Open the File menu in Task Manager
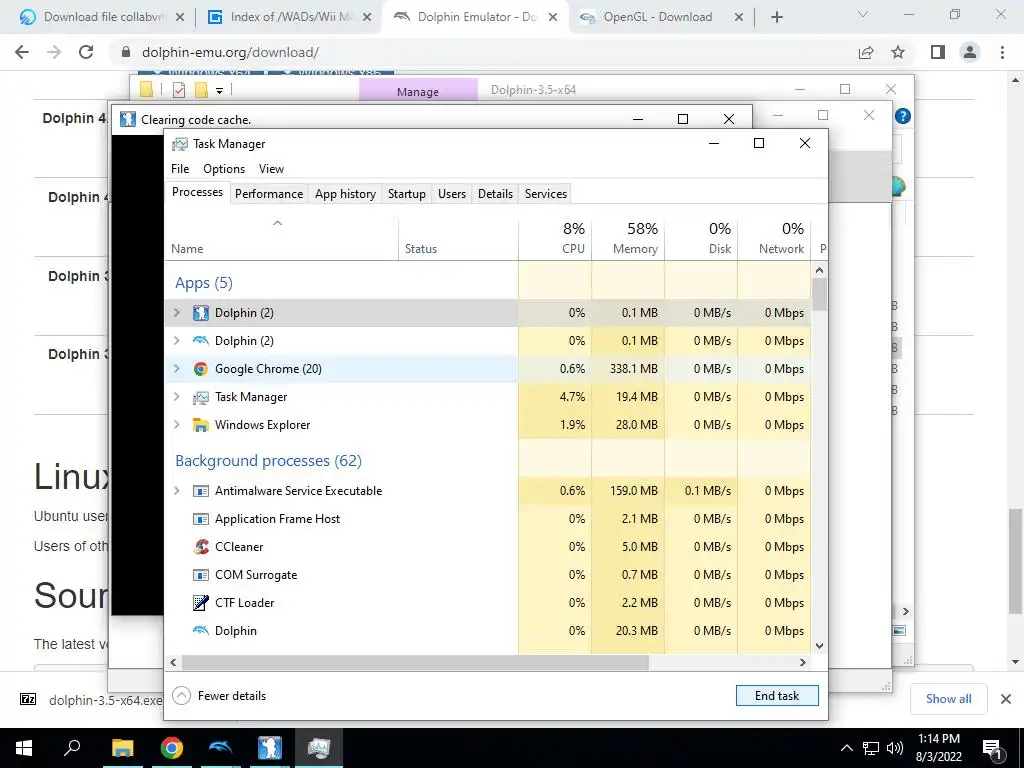1024x768 pixels. pos(180,168)
